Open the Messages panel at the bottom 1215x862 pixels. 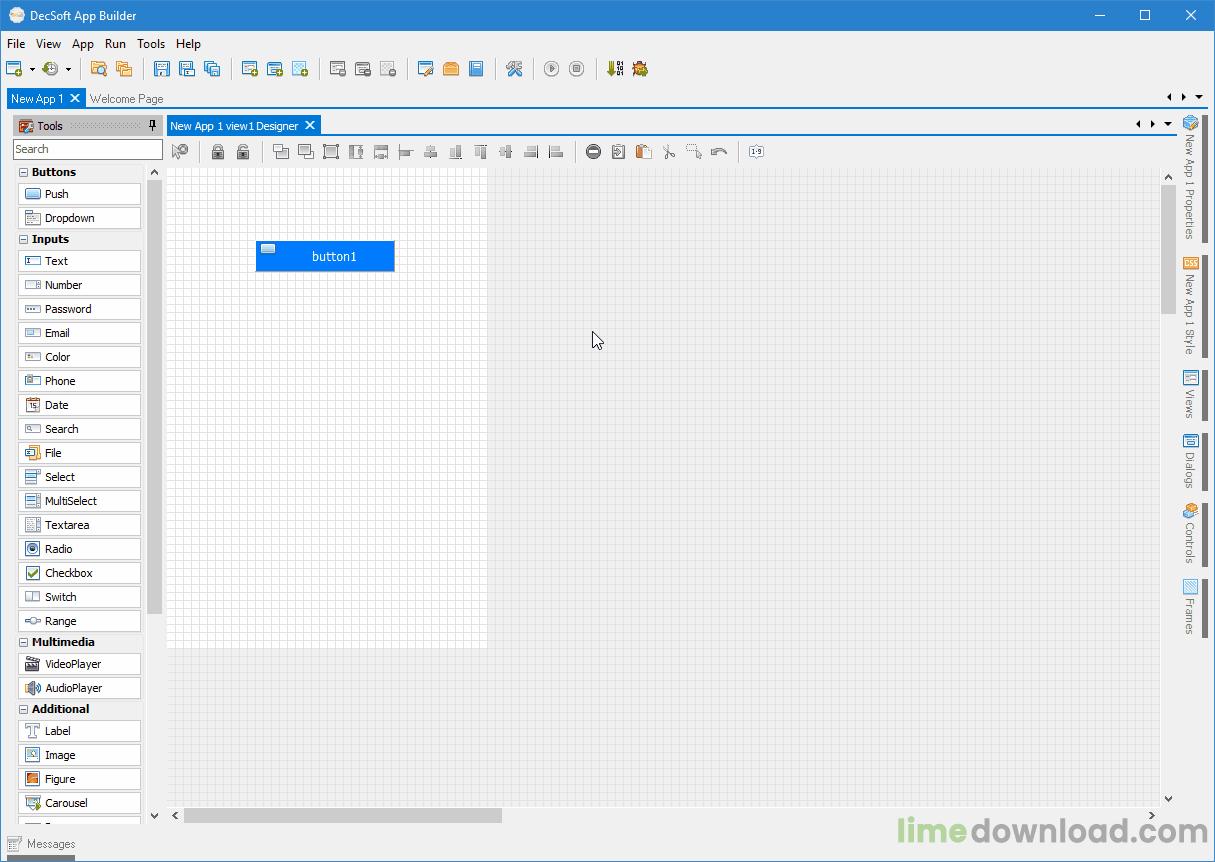click(x=42, y=844)
